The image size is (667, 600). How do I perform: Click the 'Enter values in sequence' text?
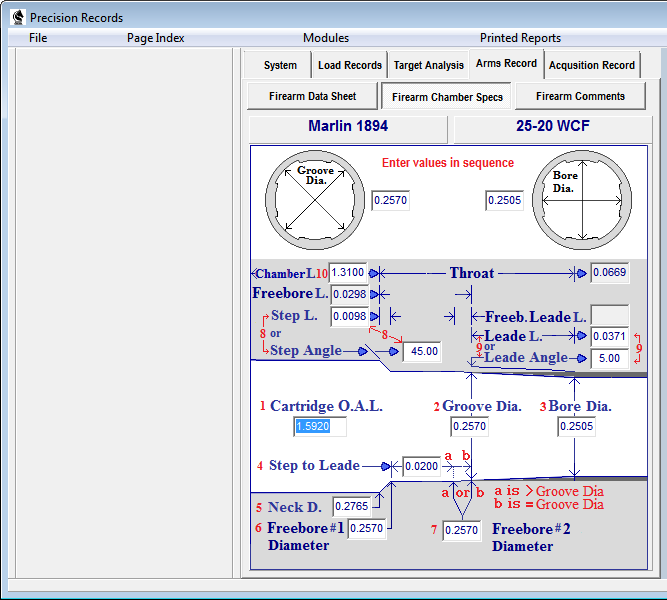[x=448, y=163]
